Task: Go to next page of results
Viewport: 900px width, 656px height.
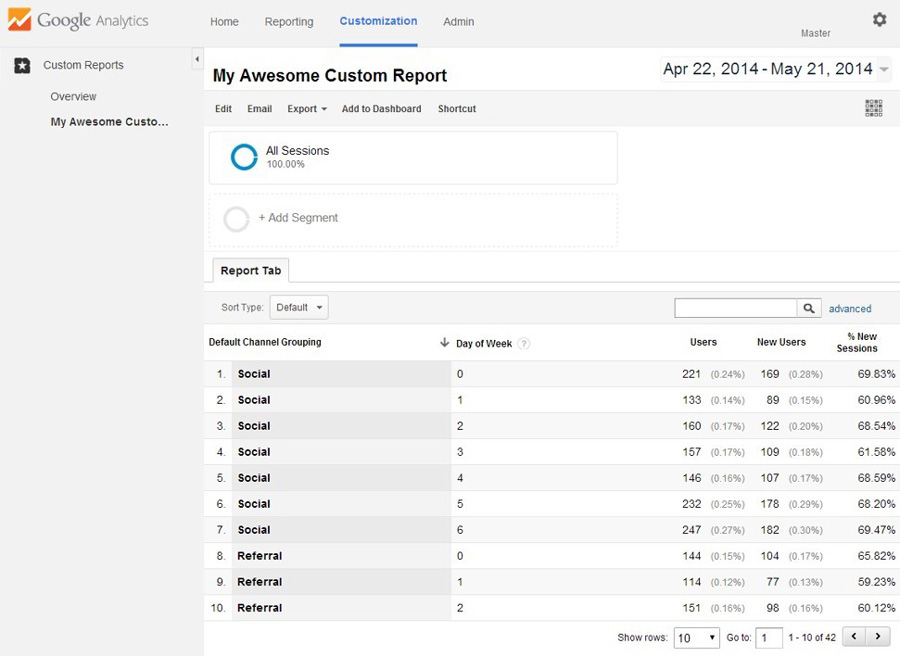Action: [878, 637]
